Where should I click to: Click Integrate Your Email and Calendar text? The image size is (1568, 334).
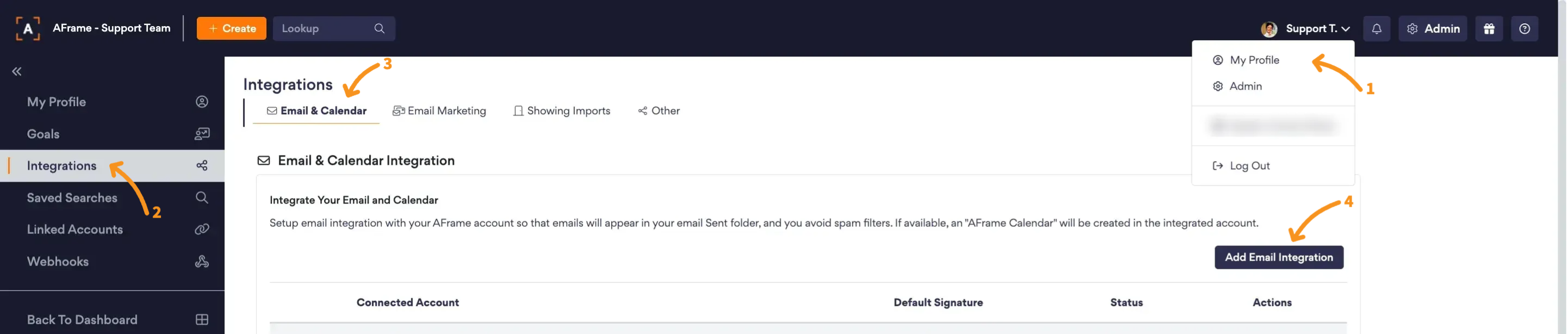tap(353, 201)
